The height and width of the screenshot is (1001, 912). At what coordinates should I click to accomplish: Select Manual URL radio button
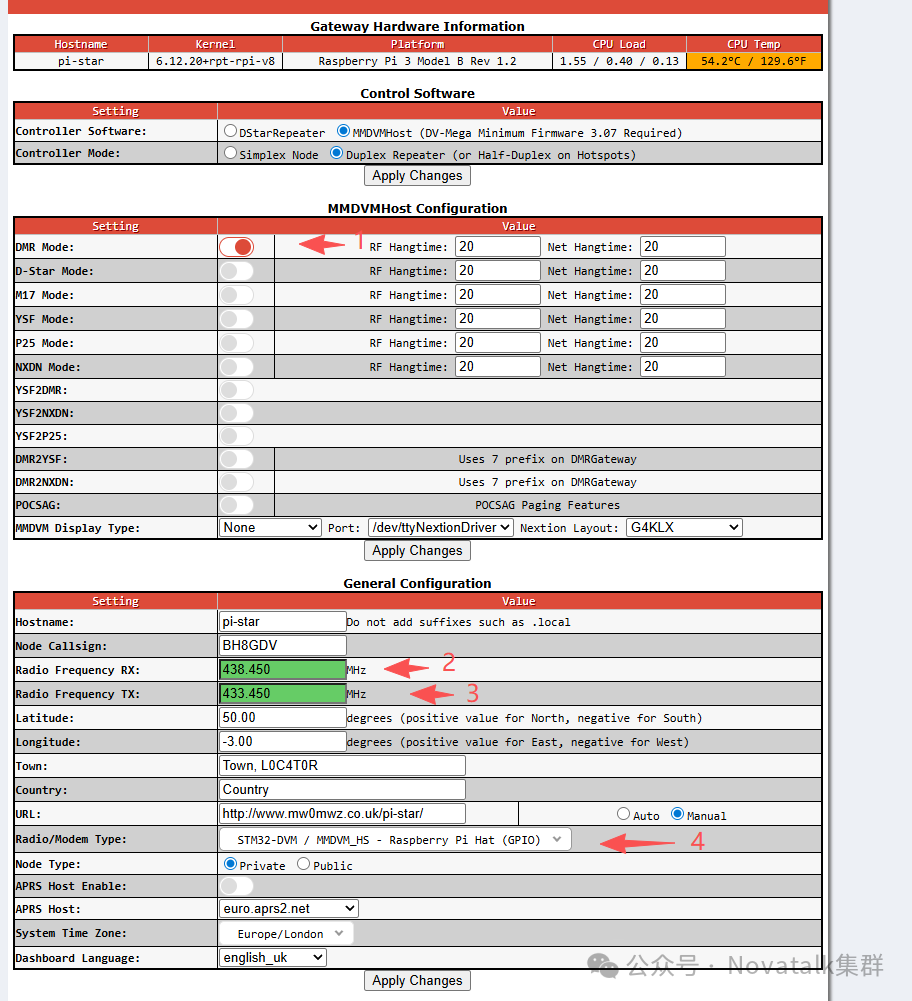[677, 814]
